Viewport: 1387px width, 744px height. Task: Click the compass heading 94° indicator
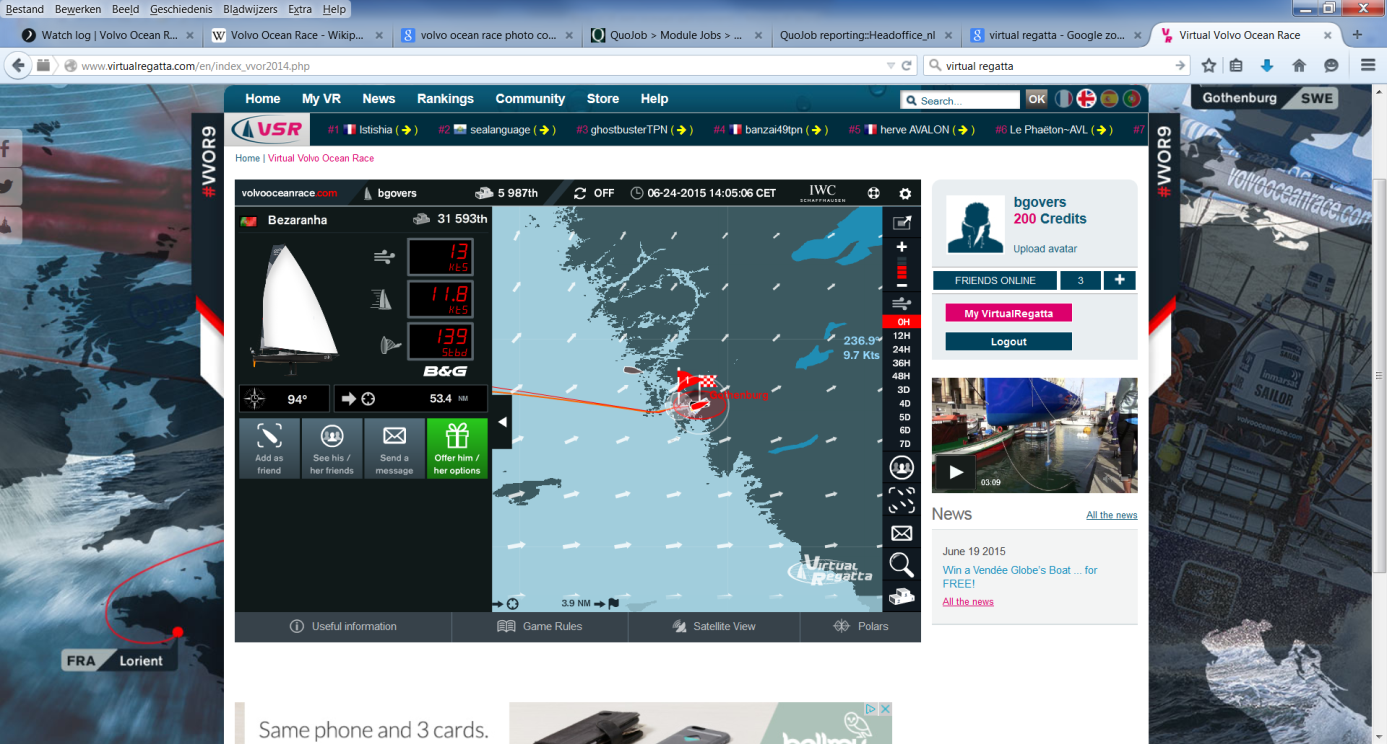284,399
